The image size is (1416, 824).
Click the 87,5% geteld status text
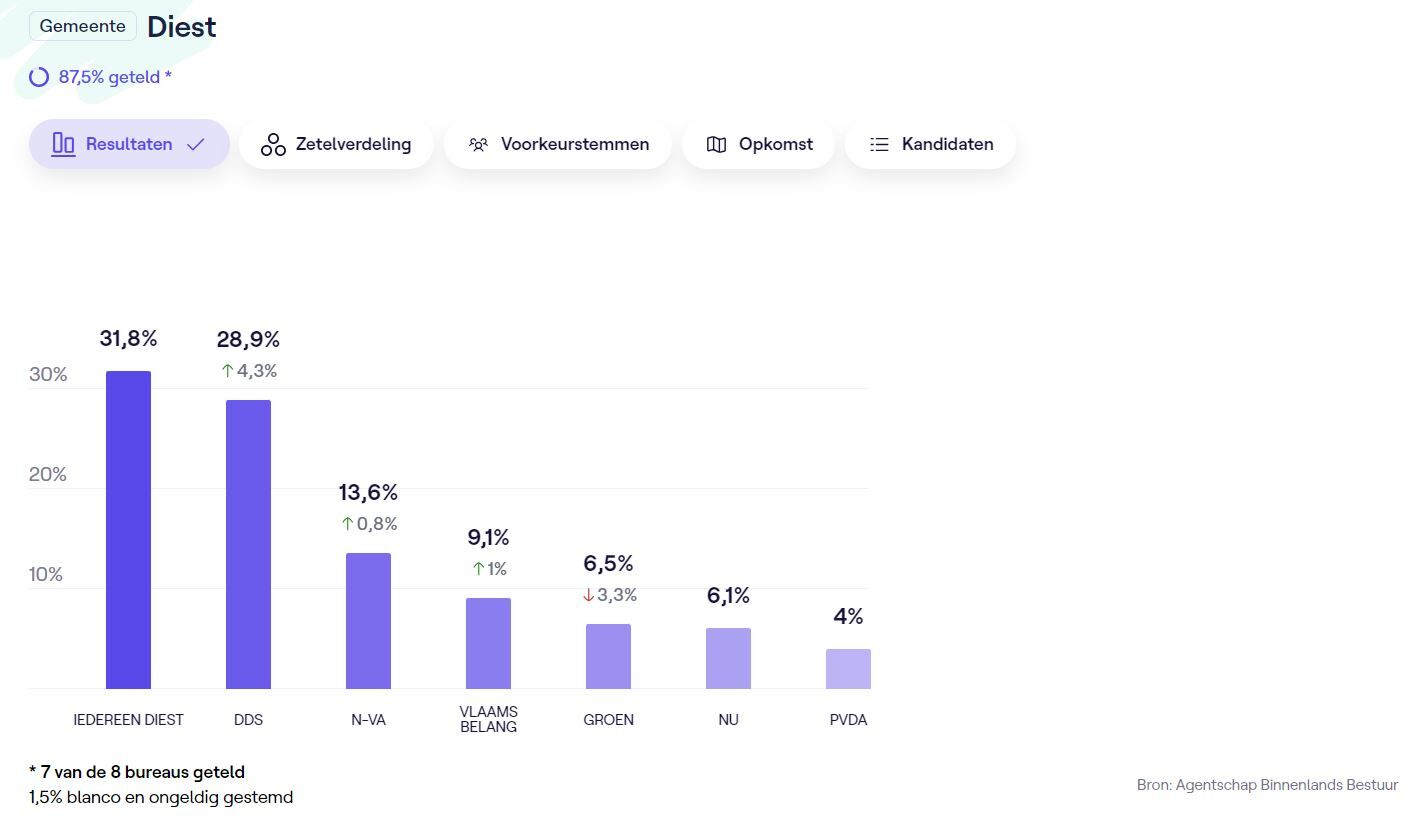click(115, 77)
